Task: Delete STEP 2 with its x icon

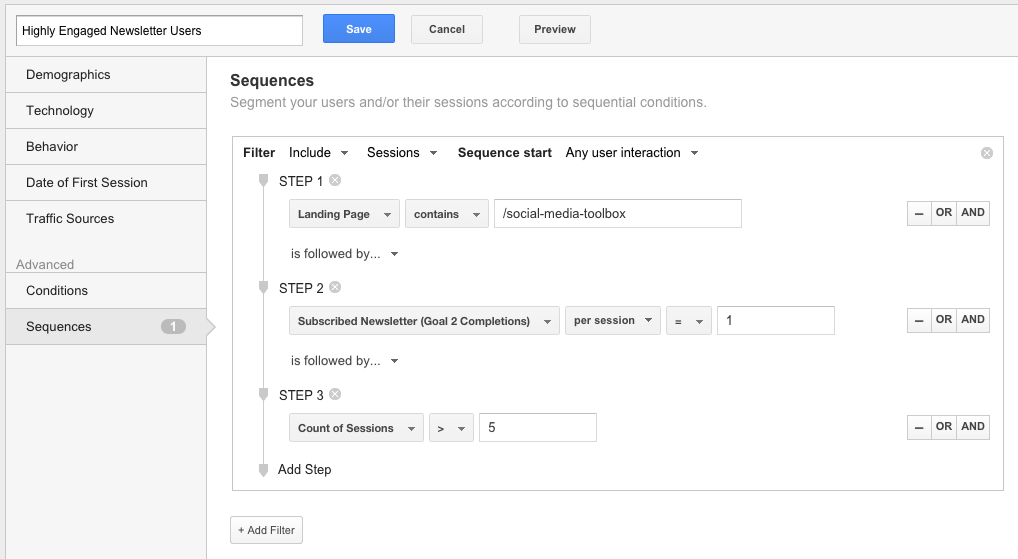Action: [x=335, y=288]
